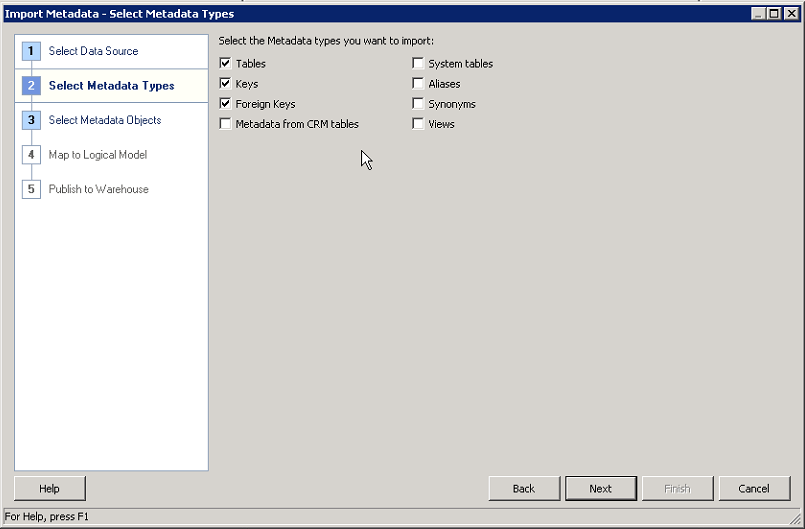Open Help for this wizard
This screenshot has width=805, height=529.
click(50, 489)
